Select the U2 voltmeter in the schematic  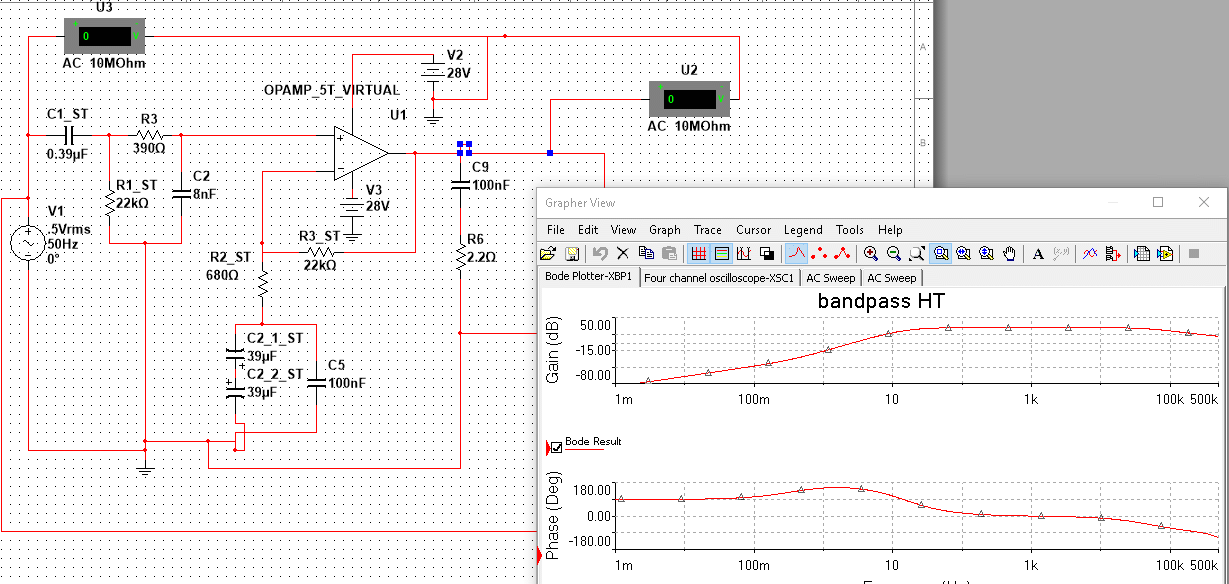pos(689,99)
